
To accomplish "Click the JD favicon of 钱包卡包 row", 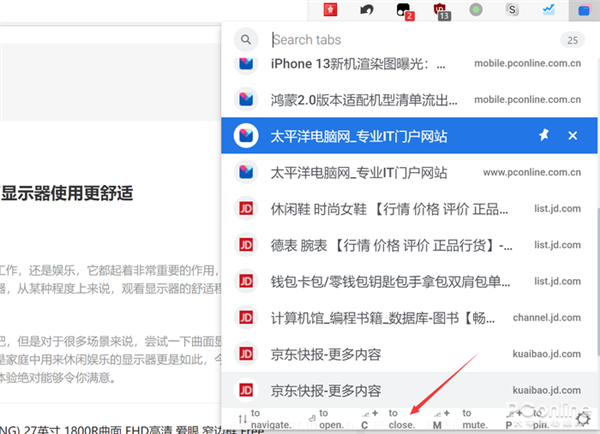I will [246, 281].
